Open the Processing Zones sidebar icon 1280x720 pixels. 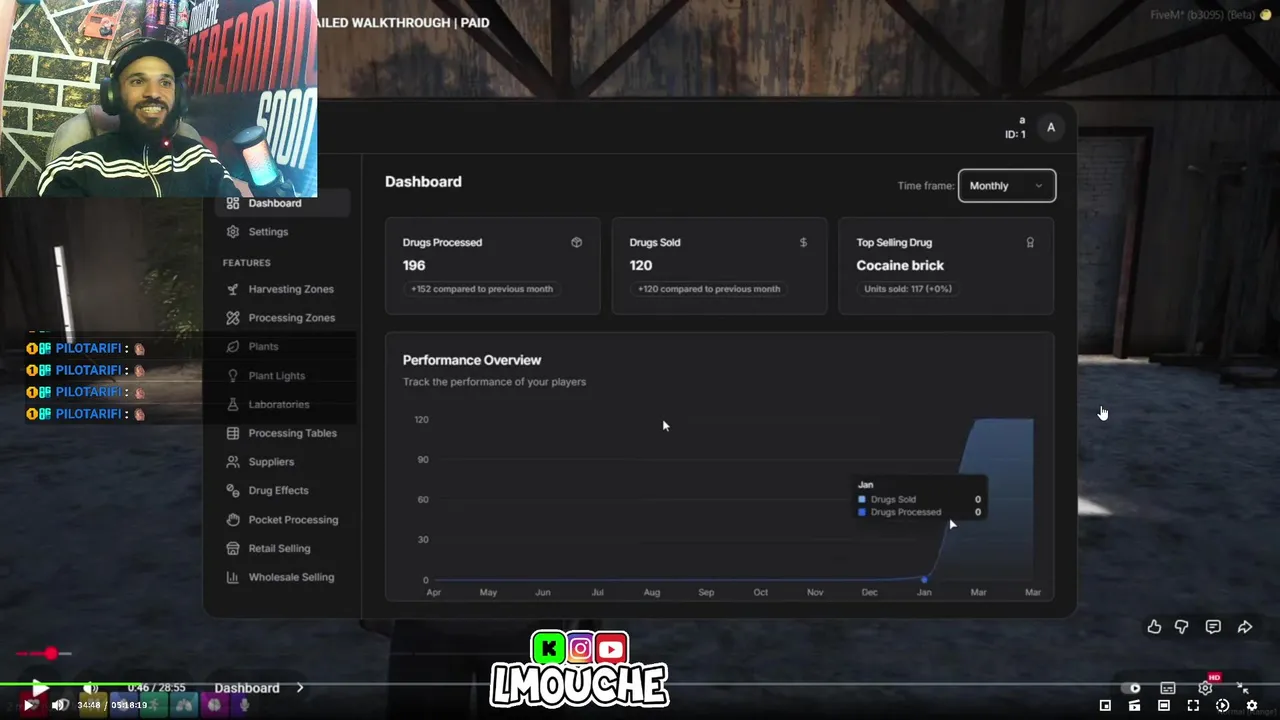(x=232, y=318)
